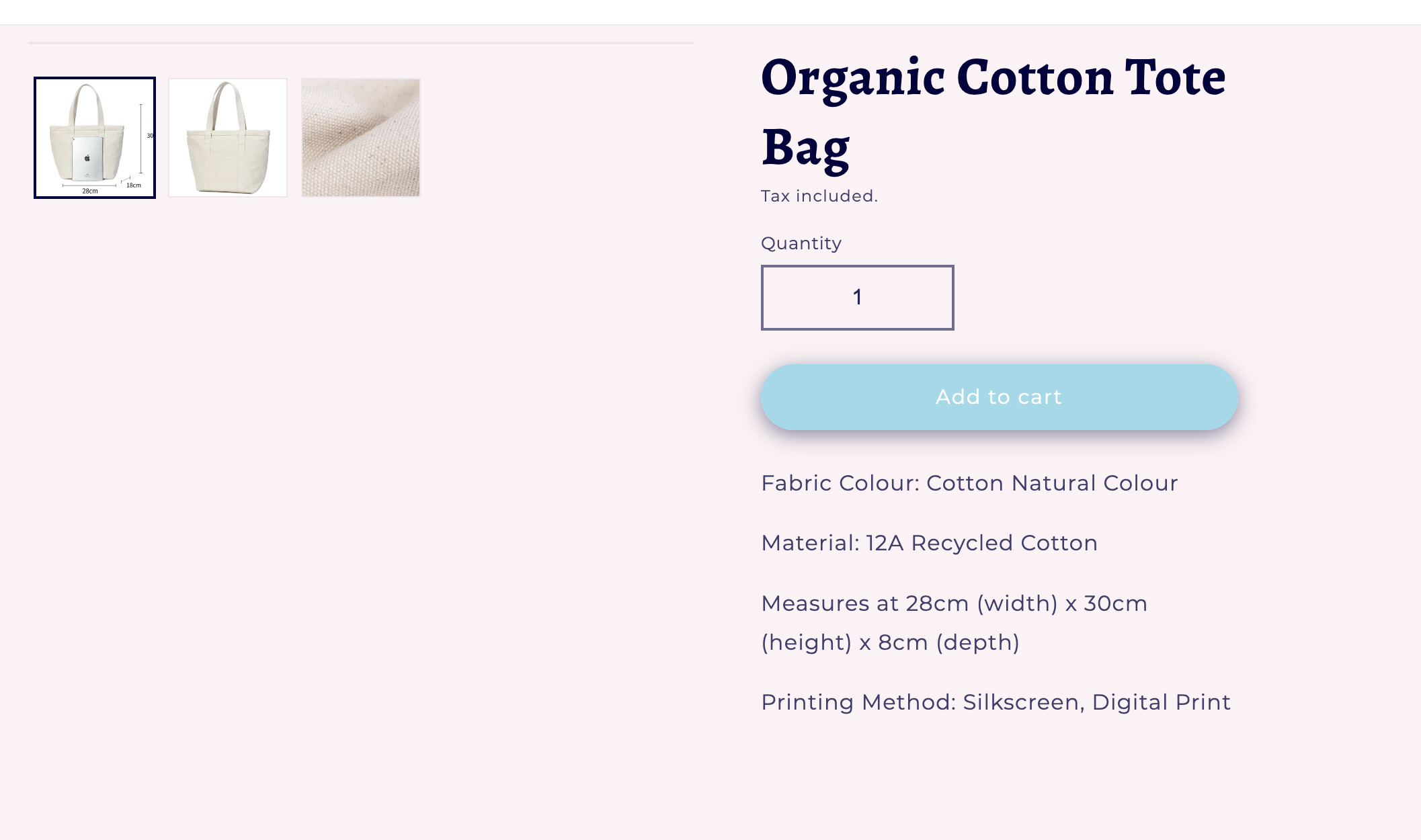
Task: Click the 18cm depth label in thumbnail
Action: [x=134, y=185]
